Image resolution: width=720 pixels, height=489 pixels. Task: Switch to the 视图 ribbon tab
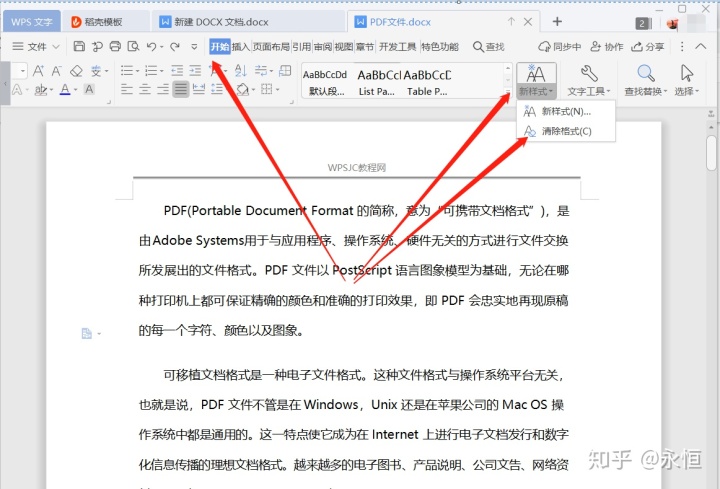[x=343, y=46]
